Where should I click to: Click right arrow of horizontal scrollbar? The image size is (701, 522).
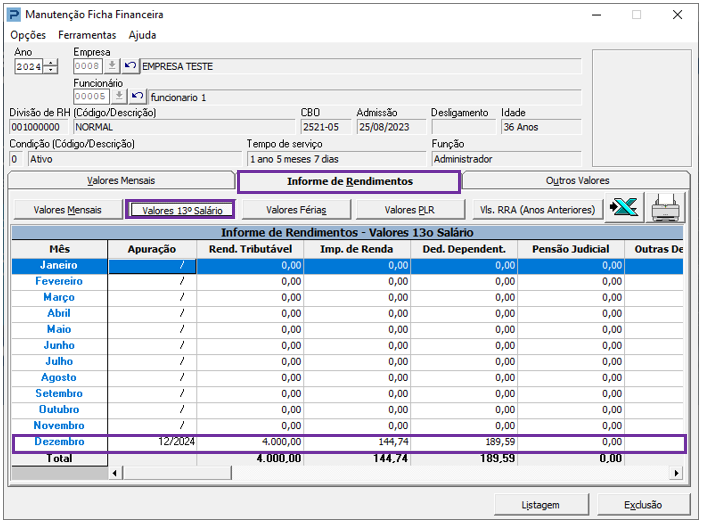tap(676, 473)
